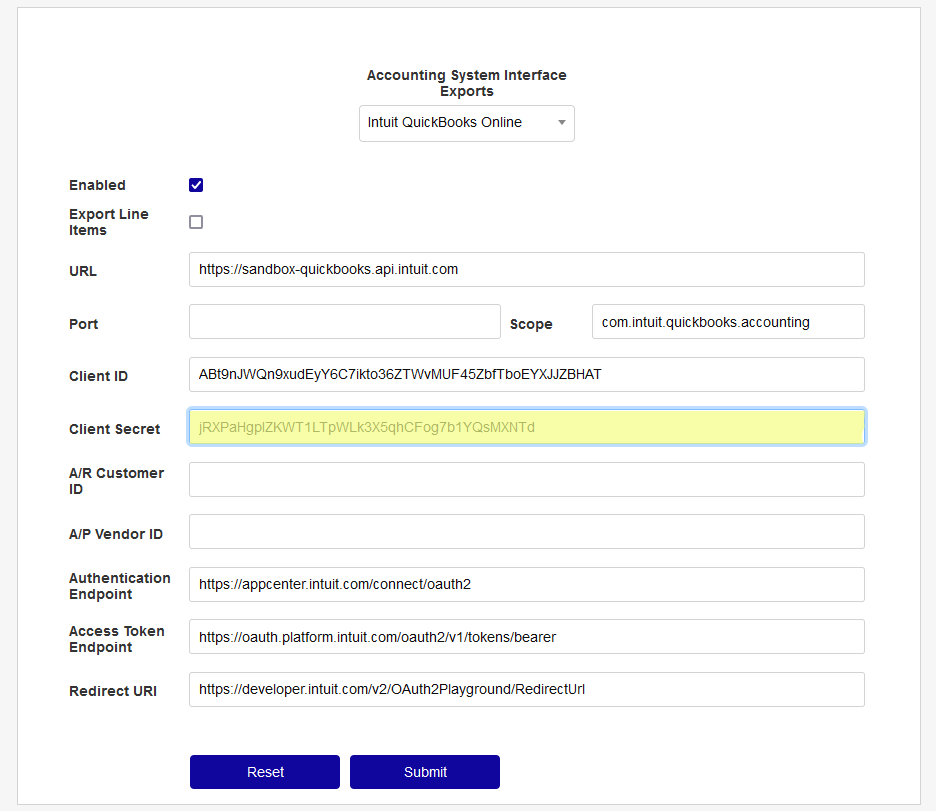Click the A/P Vendor ID field
Screen dimensions: 936x811
click(x=526, y=532)
